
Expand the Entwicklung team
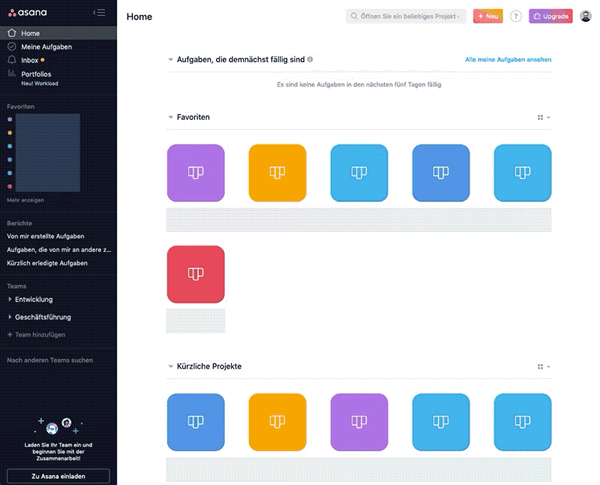tap(10, 299)
